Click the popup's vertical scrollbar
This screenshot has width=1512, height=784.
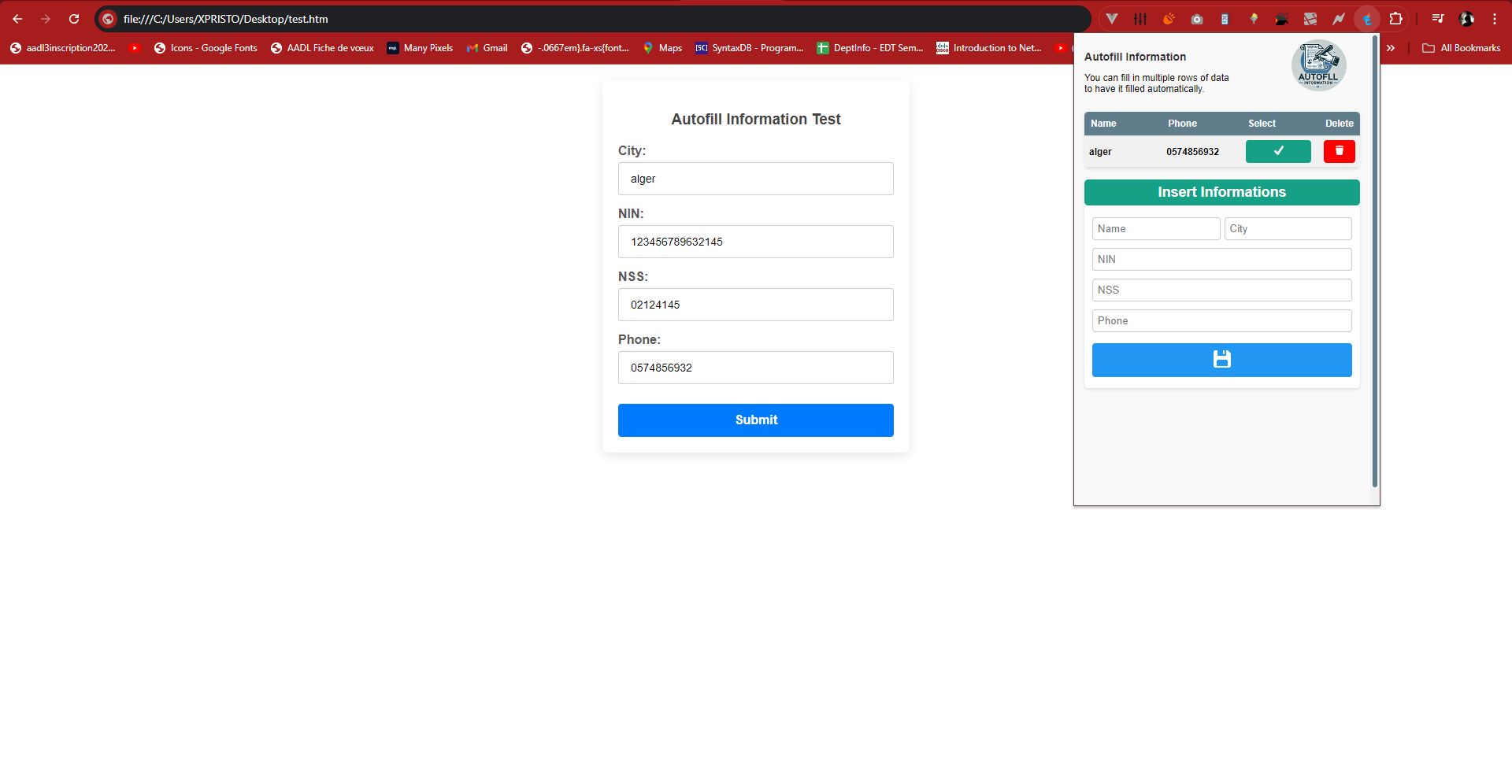1375,261
